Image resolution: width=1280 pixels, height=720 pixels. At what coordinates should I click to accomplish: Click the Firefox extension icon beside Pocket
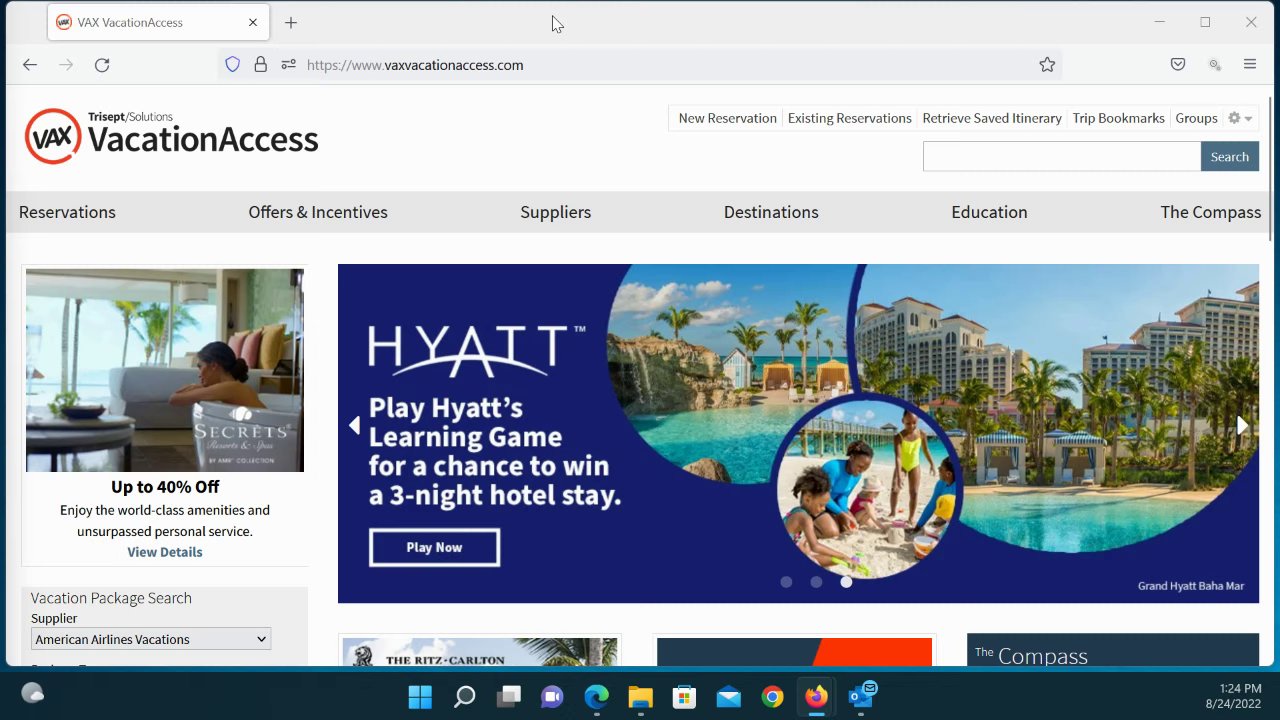coord(1215,65)
